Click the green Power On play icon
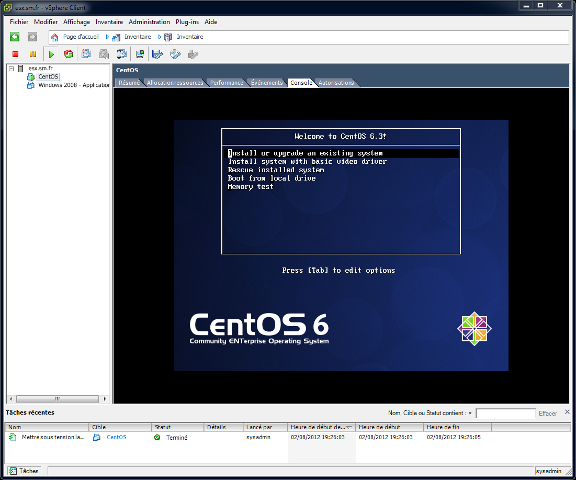Image resolution: width=576 pixels, height=480 pixels. point(51,54)
